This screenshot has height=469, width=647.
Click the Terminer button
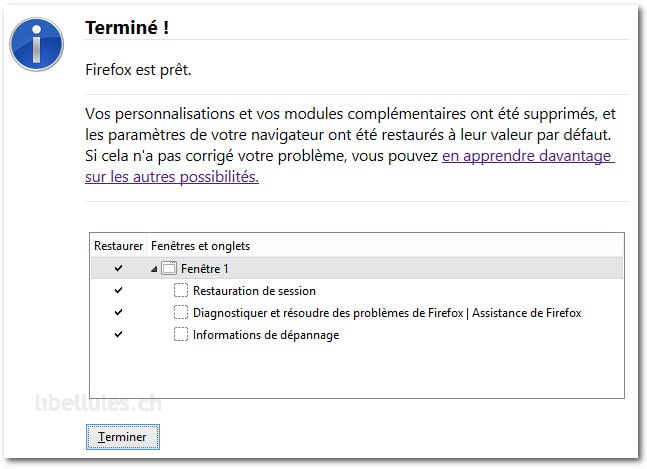(x=123, y=437)
